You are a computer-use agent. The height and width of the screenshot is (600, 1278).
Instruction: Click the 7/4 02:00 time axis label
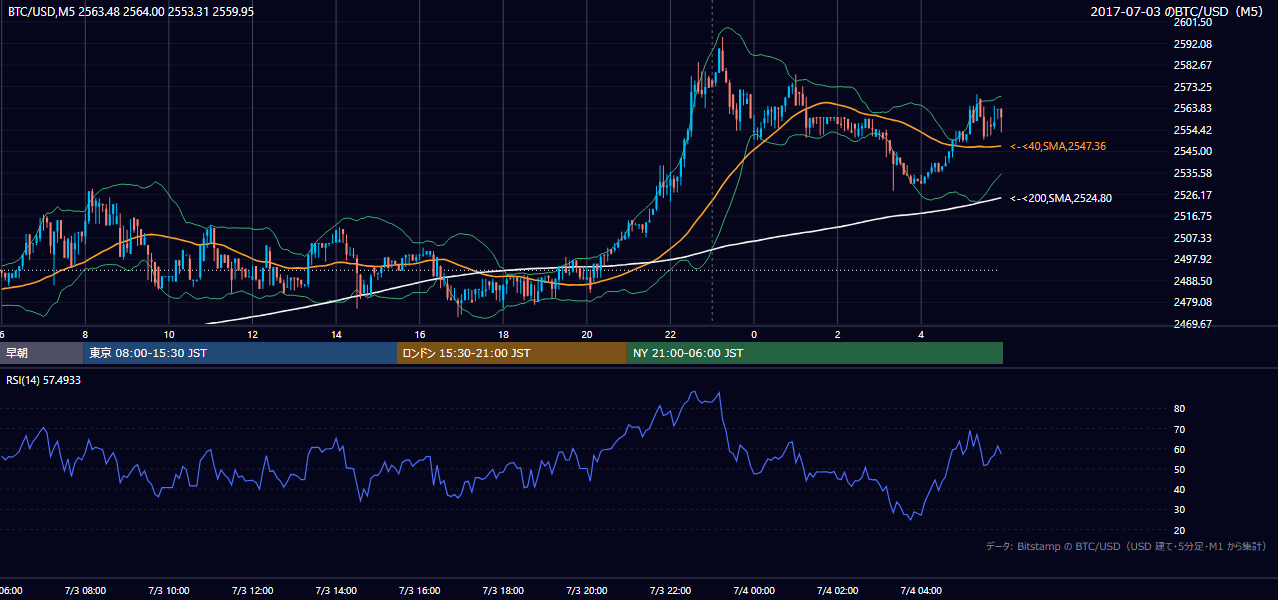pyautogui.click(x=838, y=590)
